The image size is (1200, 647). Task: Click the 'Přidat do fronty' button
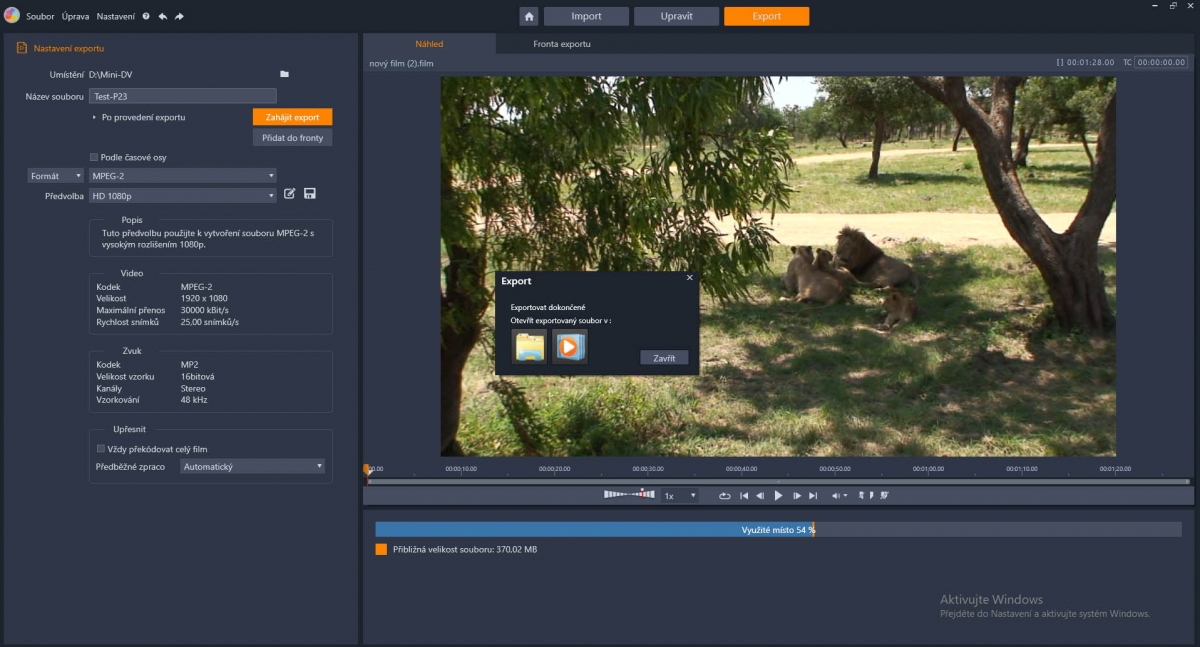pyautogui.click(x=292, y=138)
